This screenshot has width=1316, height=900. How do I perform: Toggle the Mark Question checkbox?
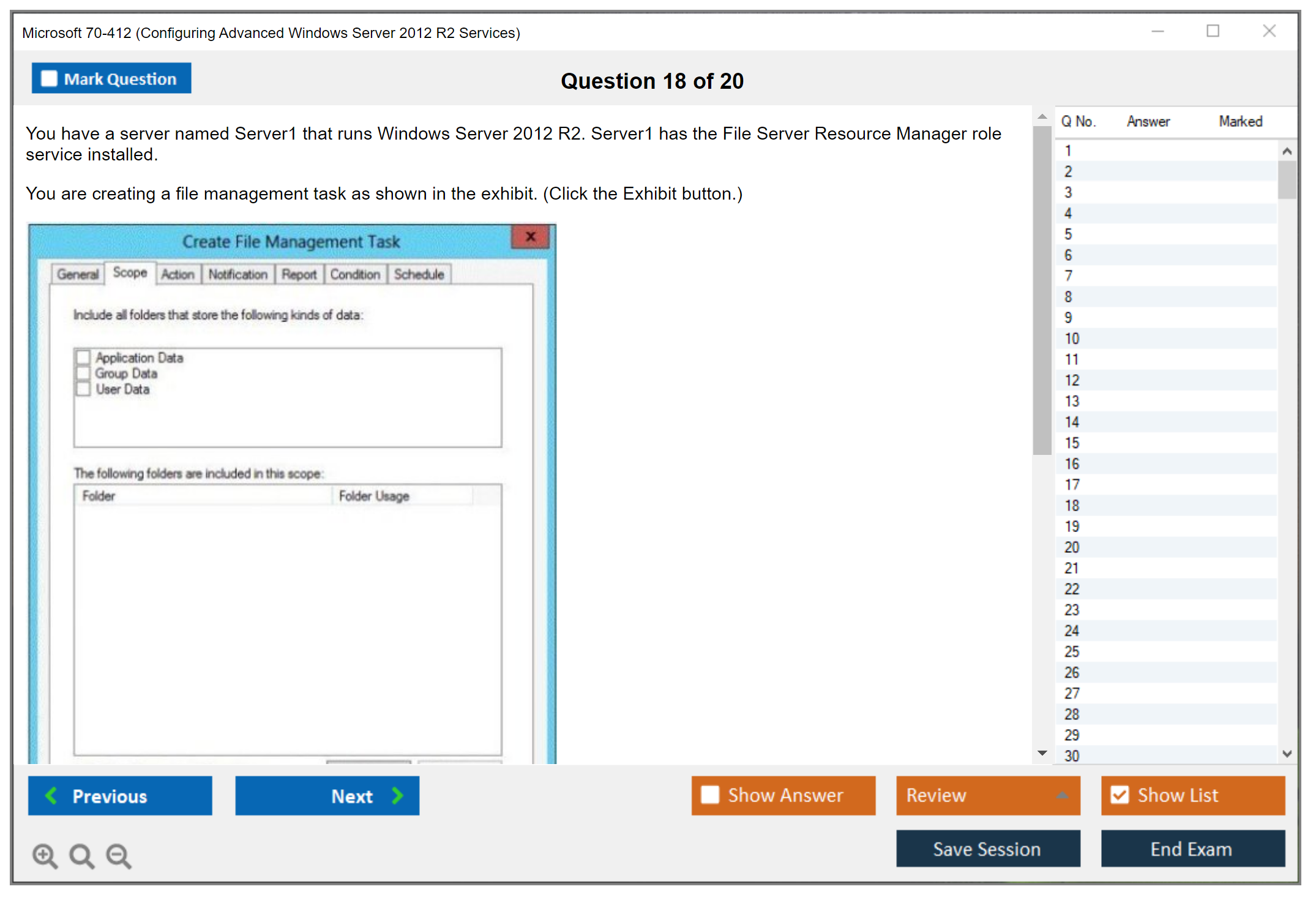(x=49, y=79)
